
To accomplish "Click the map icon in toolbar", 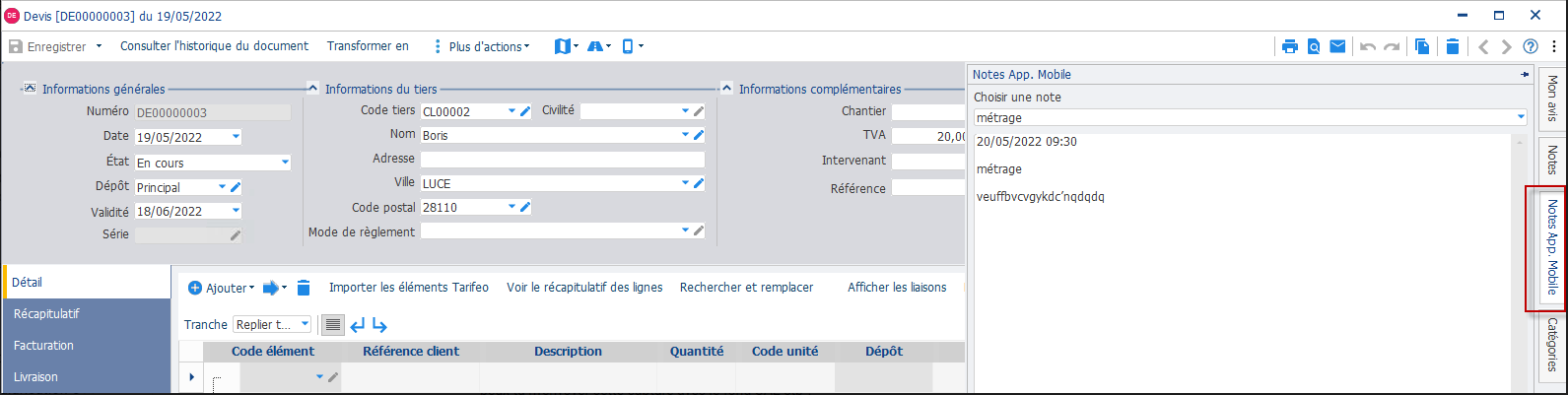I will coord(563,46).
